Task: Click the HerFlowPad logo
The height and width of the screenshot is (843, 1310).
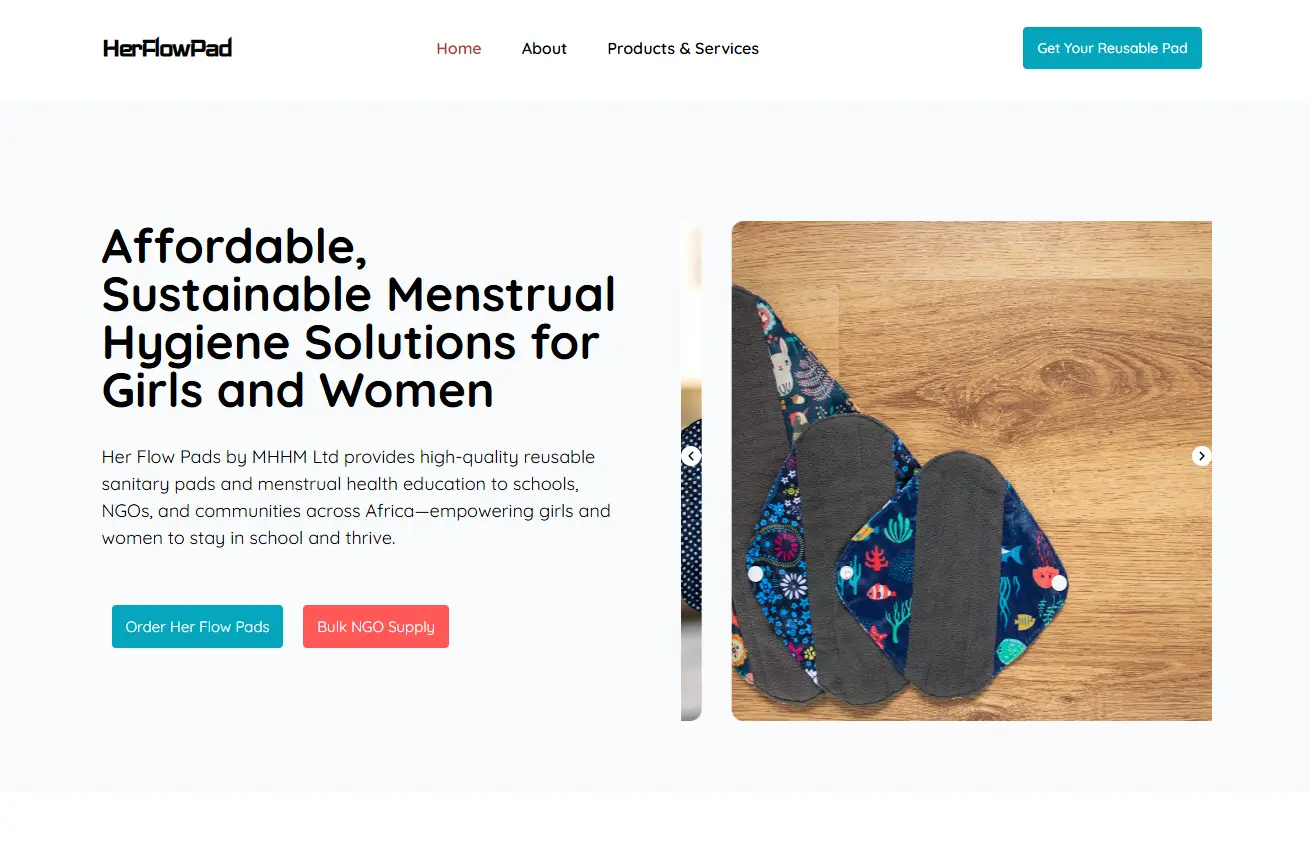Action: pos(167,48)
